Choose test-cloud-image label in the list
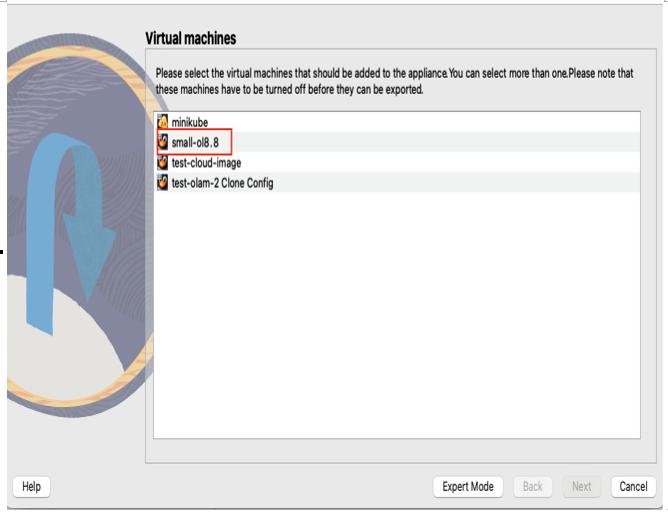The height and width of the screenshot is (517, 668). point(206,163)
